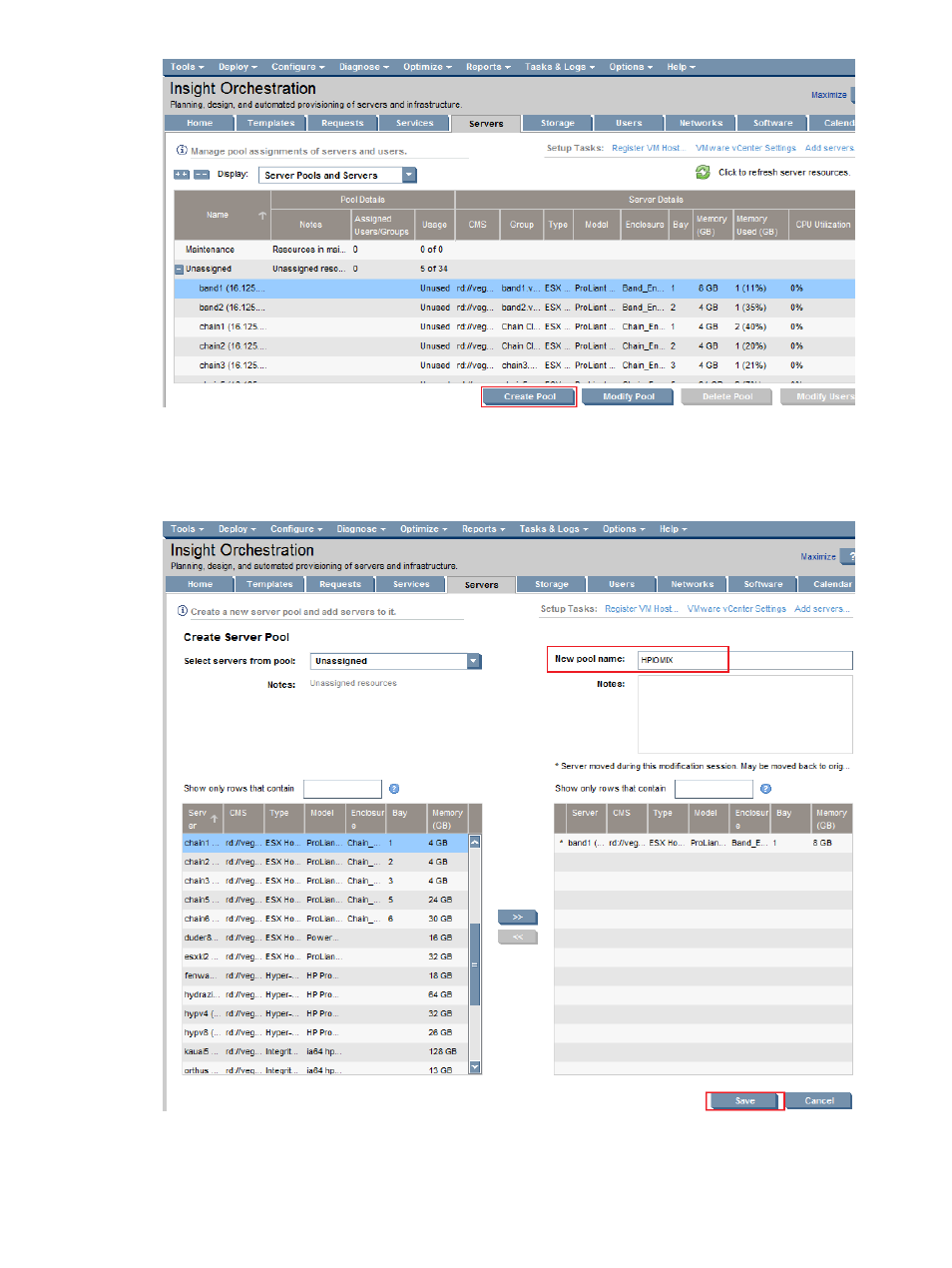Open Options menu in top screenshot
The width and height of the screenshot is (952, 1268).
pyautogui.click(x=631, y=67)
